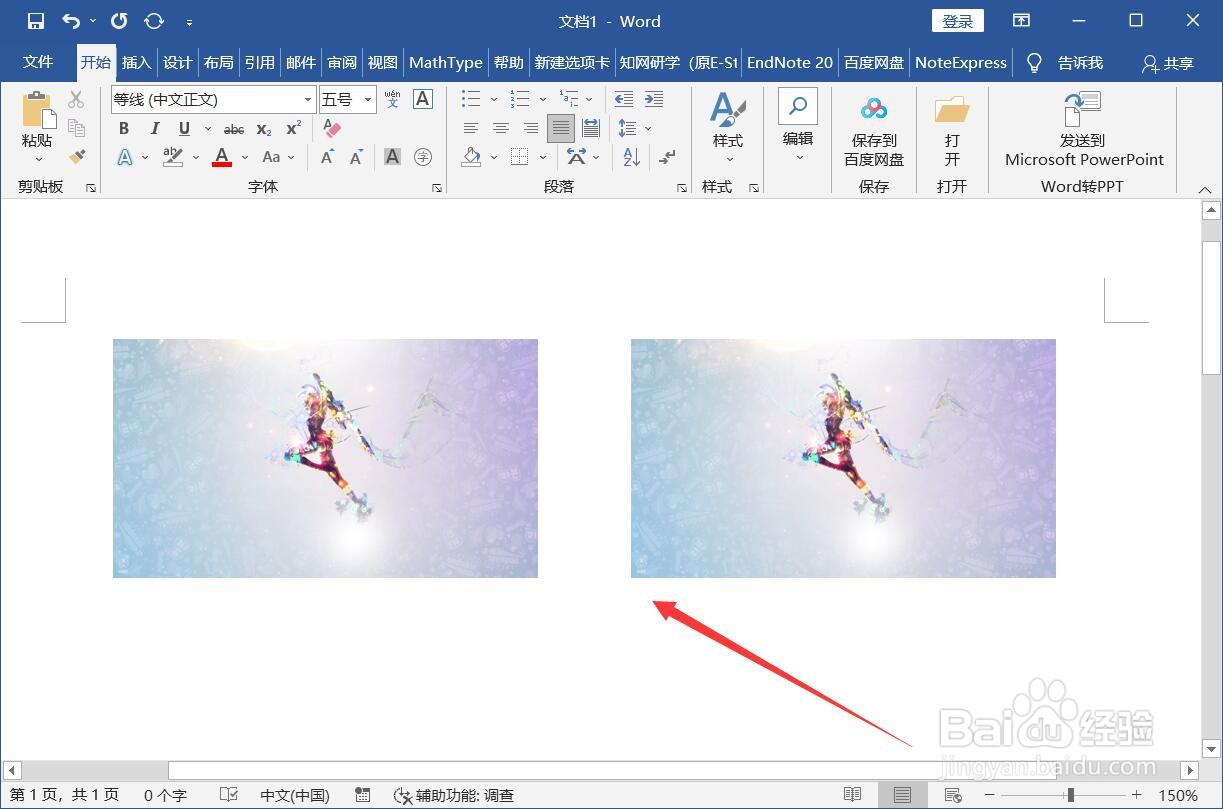Click the Copy icon
Image resolution: width=1223 pixels, height=809 pixels.
pos(76,127)
